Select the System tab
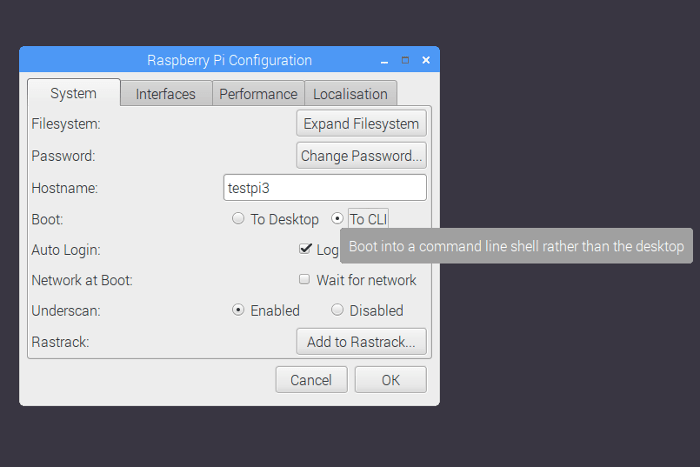 point(73,93)
